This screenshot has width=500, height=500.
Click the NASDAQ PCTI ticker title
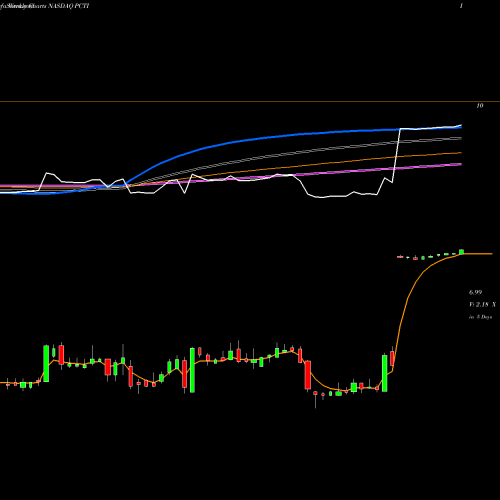pos(69,6)
